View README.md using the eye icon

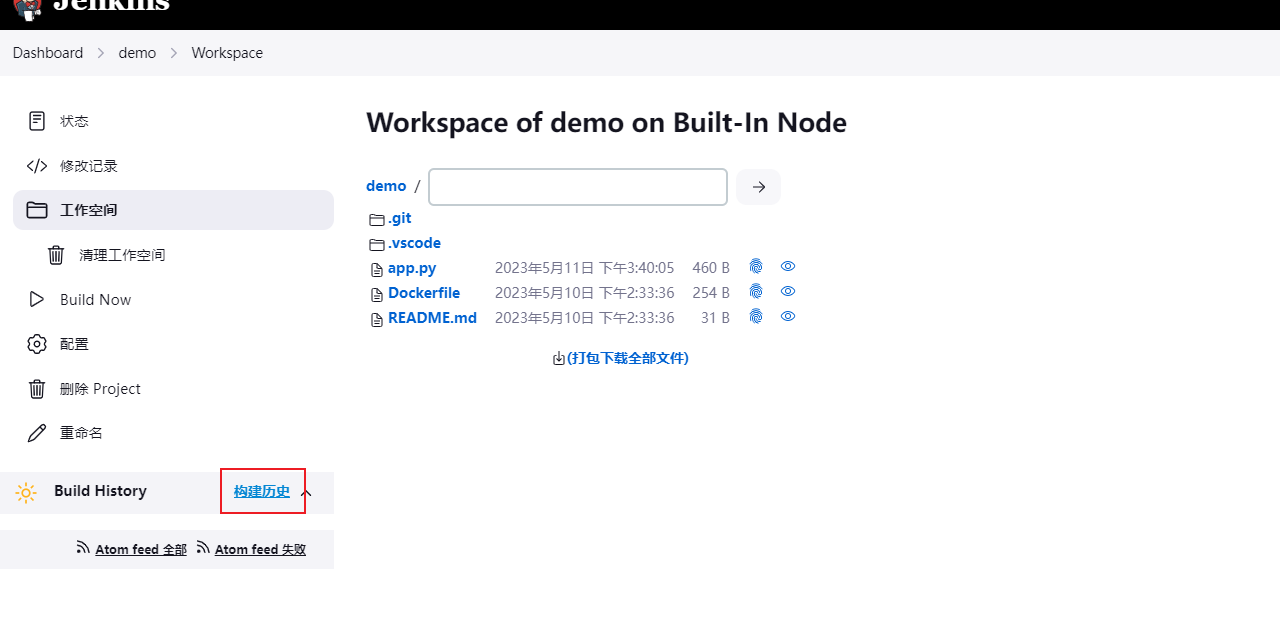click(788, 317)
